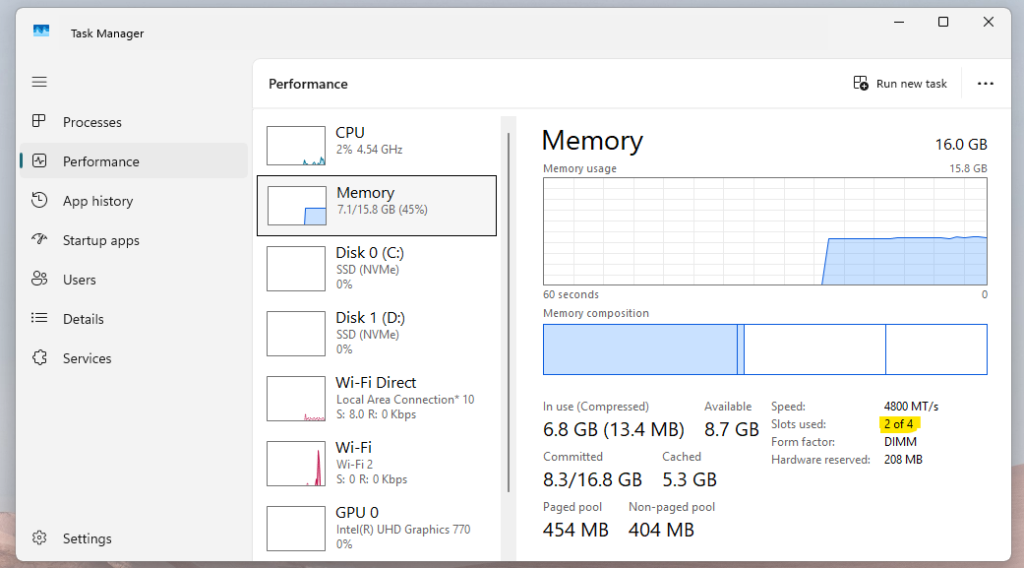The width and height of the screenshot is (1024, 568).
Task: Click the 2 of 4 slots used value
Action: click(x=899, y=424)
